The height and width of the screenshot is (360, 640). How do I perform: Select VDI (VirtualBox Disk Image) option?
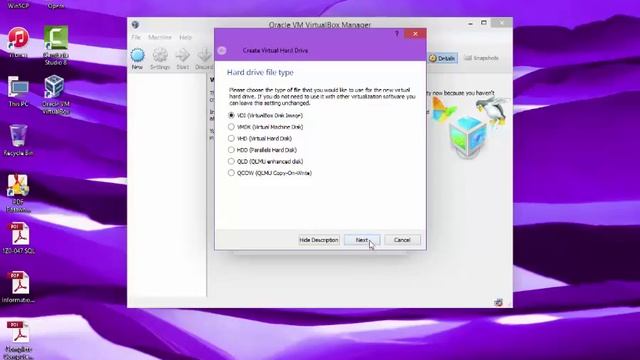266,116
